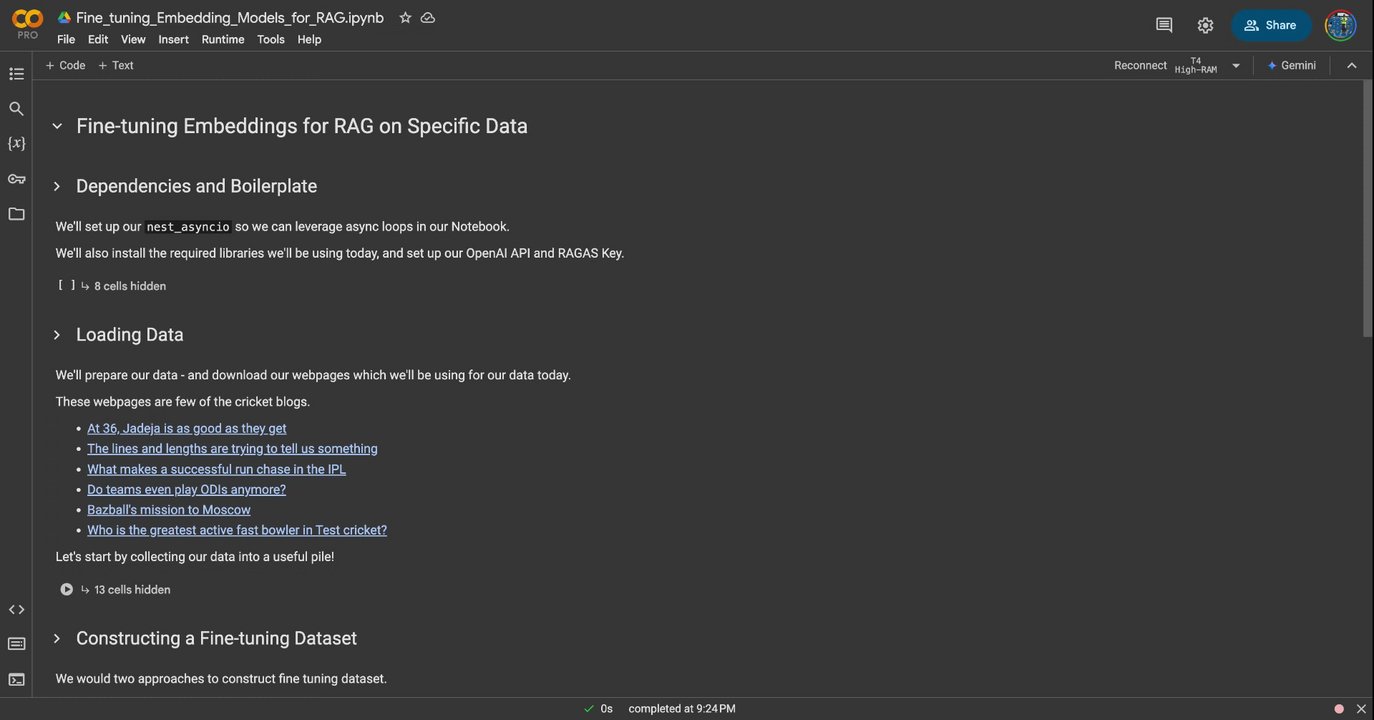Run the 13 hidden cells

(x=66, y=589)
